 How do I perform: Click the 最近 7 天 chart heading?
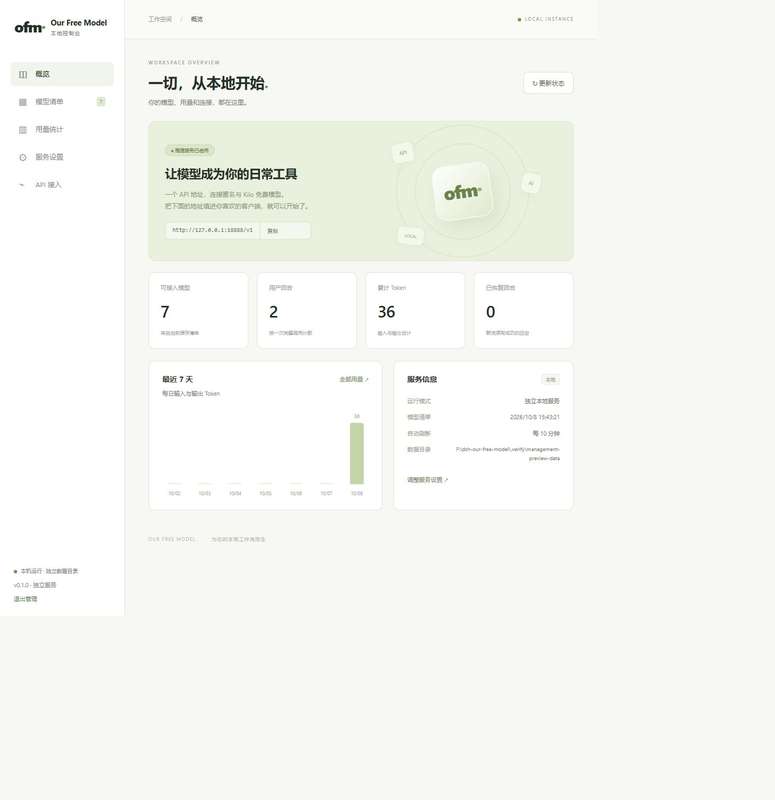178,379
